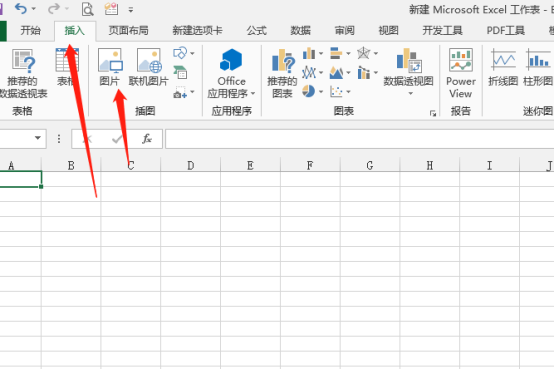
Task: Open the Undo history dropdown arrow
Action: coord(34,9)
